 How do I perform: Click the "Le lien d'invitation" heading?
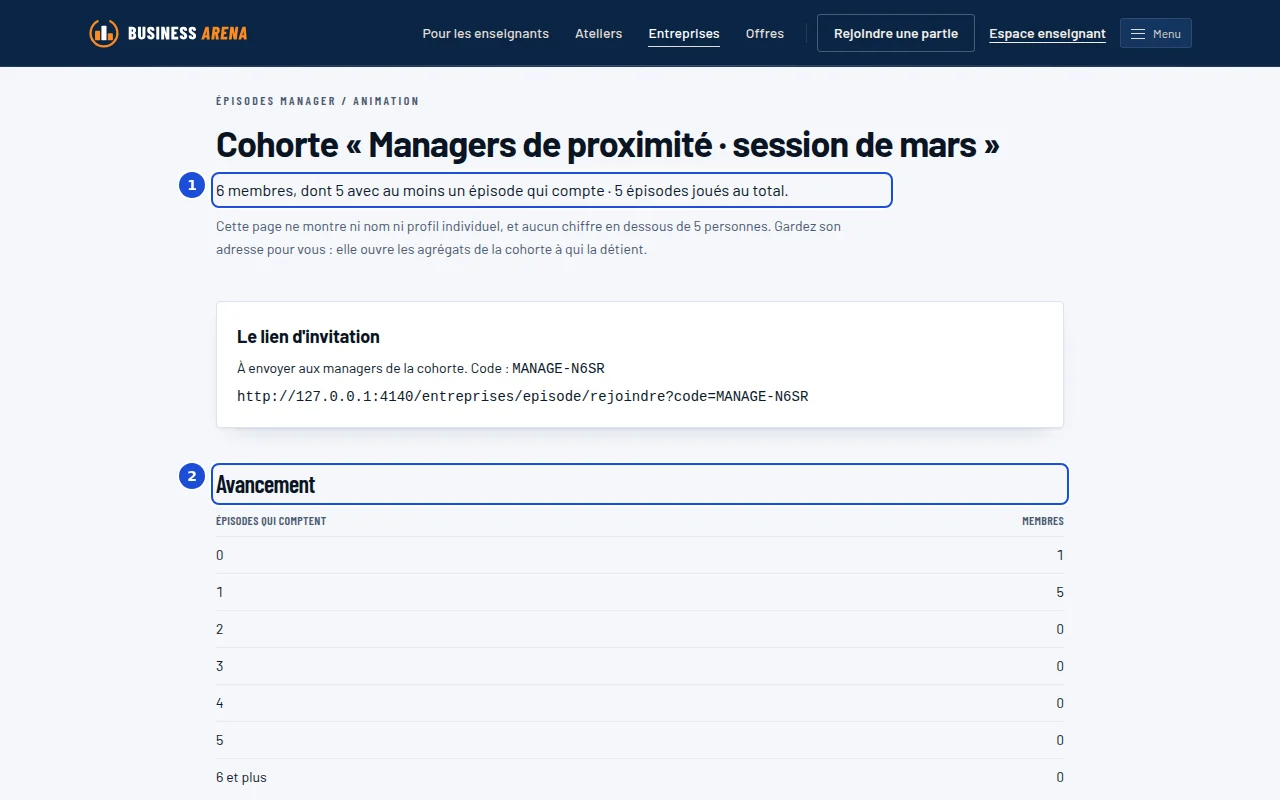tap(308, 336)
